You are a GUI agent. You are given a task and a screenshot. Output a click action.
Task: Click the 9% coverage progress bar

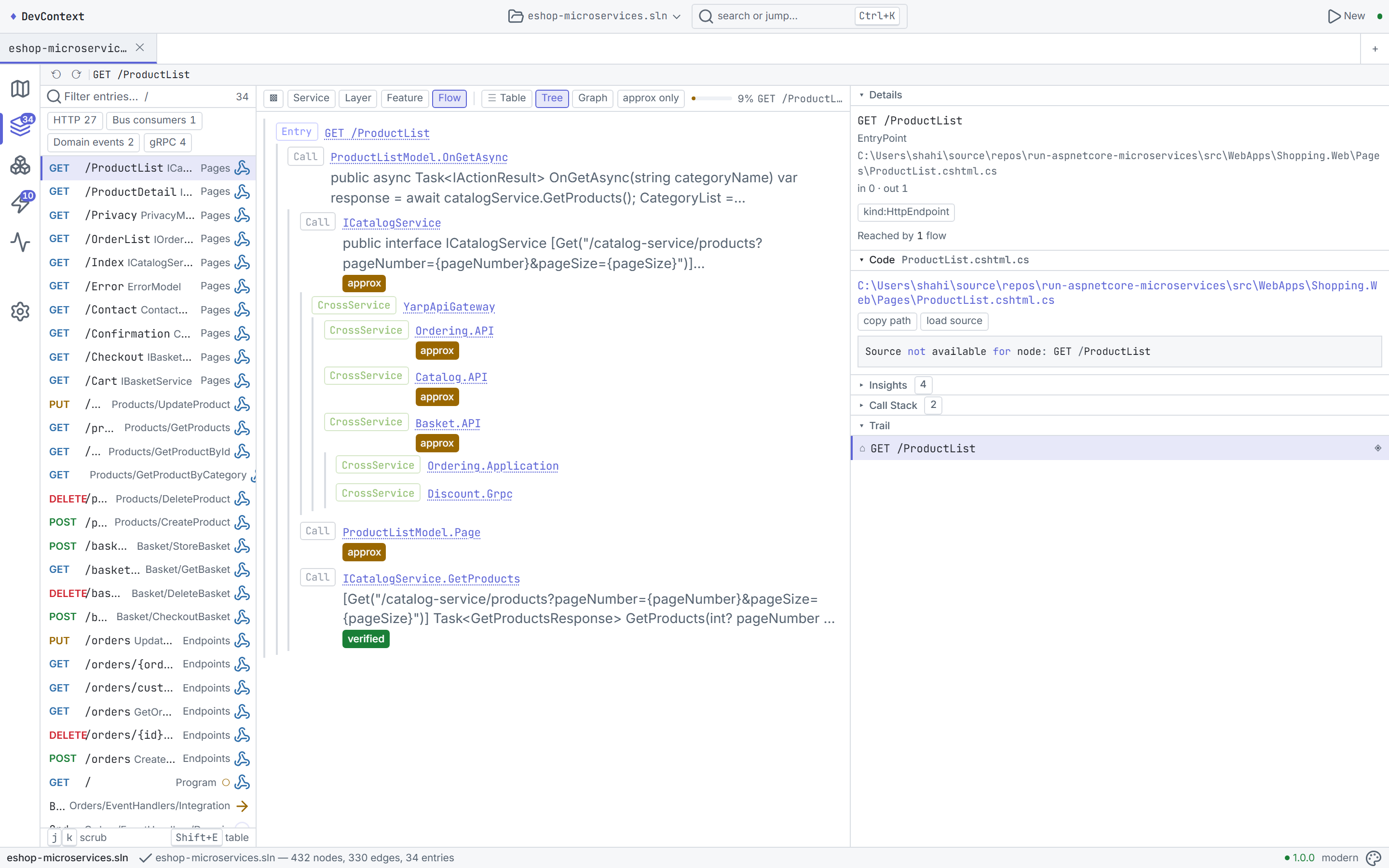[x=712, y=98]
